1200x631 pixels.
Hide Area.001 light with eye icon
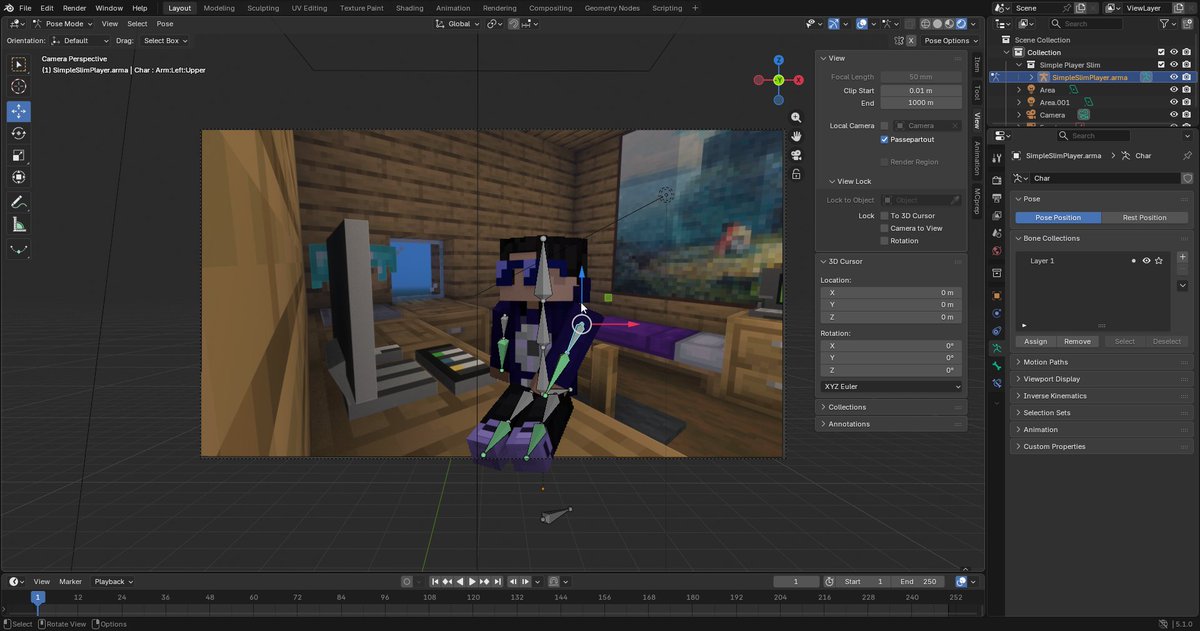coord(1174,102)
